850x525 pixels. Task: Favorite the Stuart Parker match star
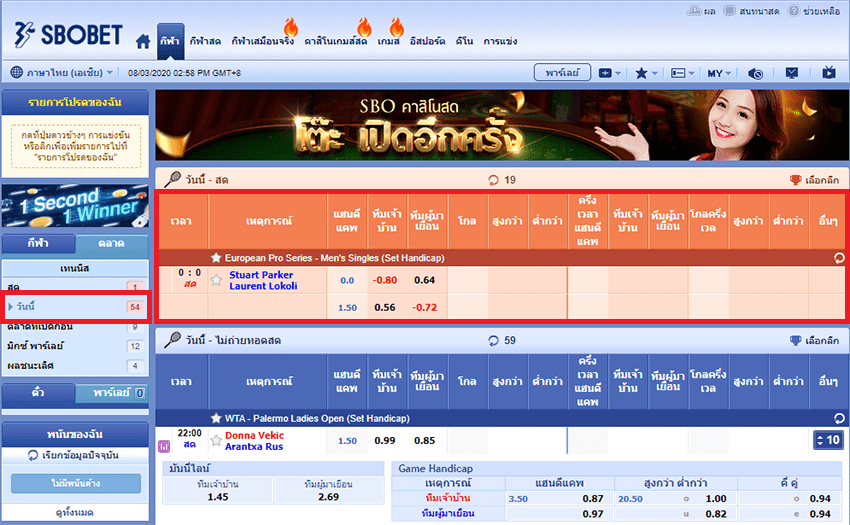(x=216, y=280)
